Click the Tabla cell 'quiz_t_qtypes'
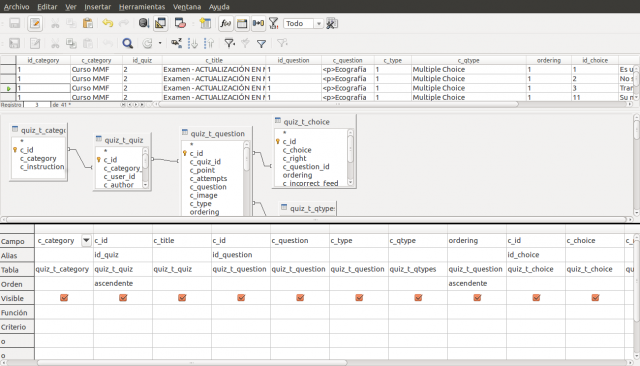 (418, 269)
